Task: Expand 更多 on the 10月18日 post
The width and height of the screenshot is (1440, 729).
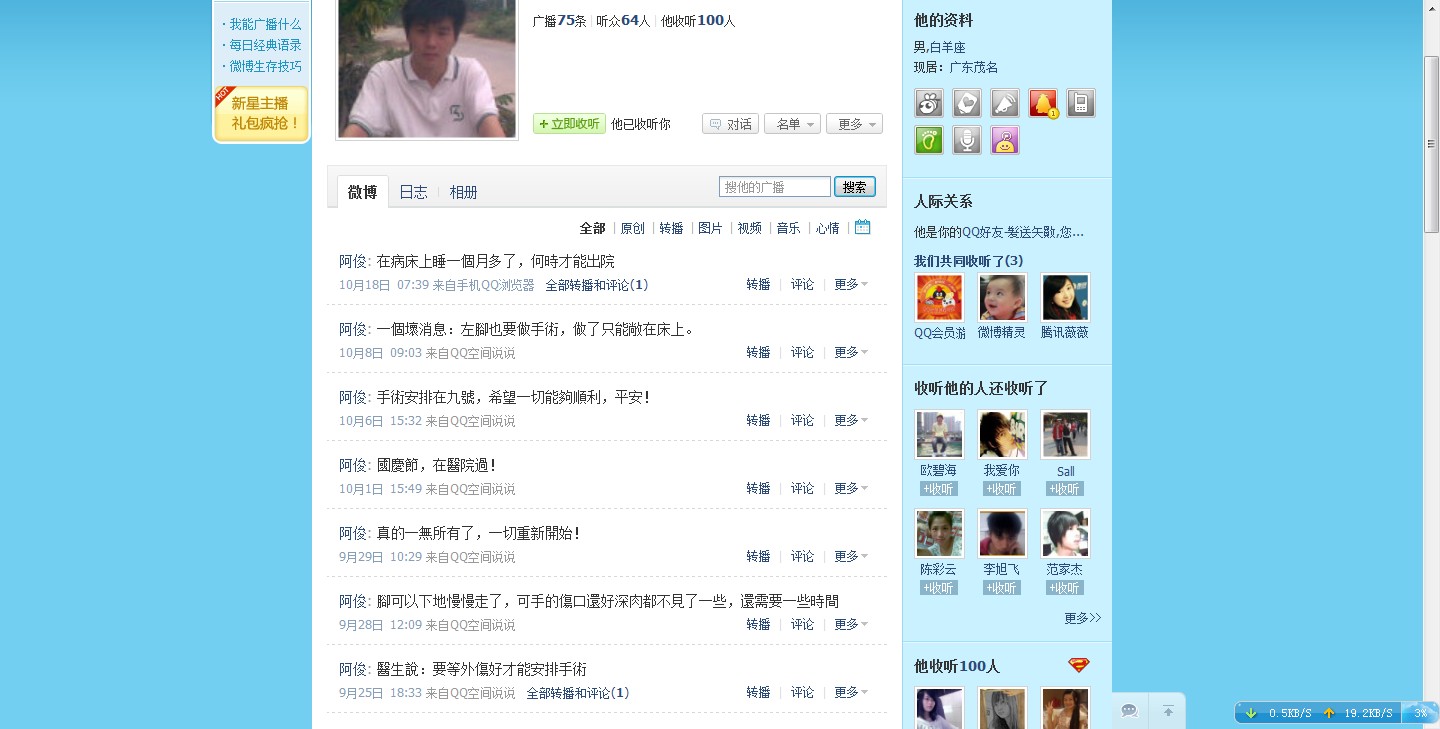Action: click(x=851, y=285)
